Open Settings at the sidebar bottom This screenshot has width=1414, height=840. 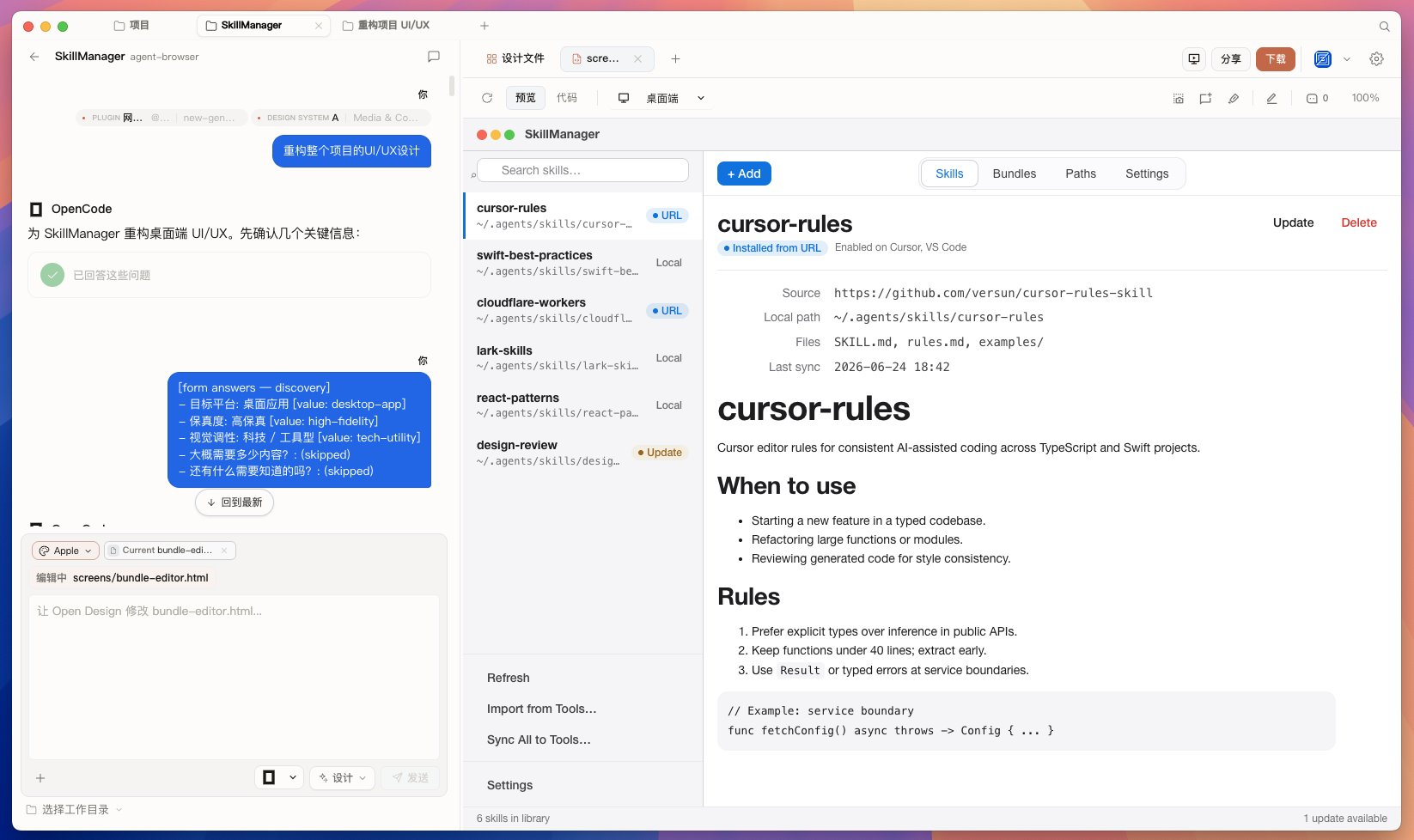tap(510, 785)
